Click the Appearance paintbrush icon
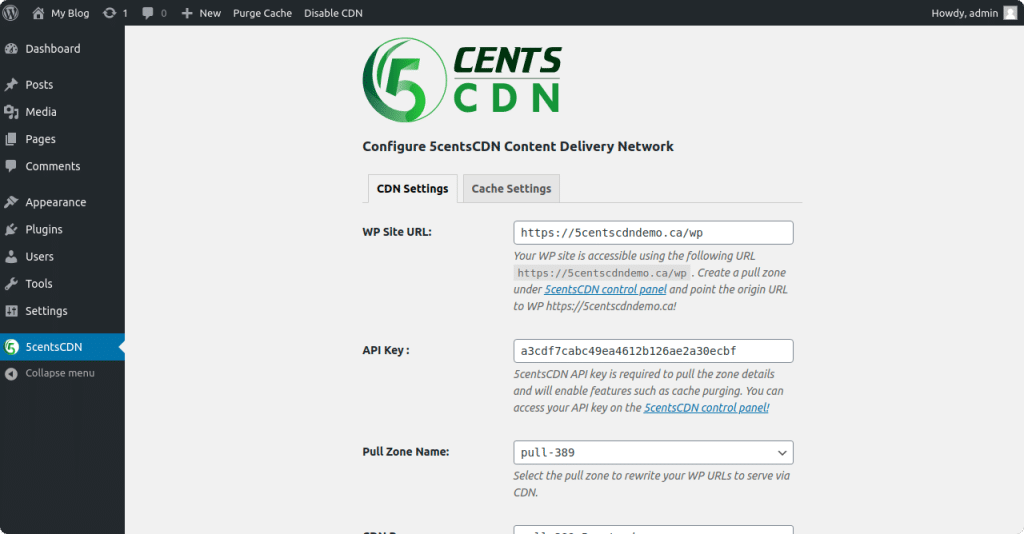 pyautogui.click(x=11, y=202)
